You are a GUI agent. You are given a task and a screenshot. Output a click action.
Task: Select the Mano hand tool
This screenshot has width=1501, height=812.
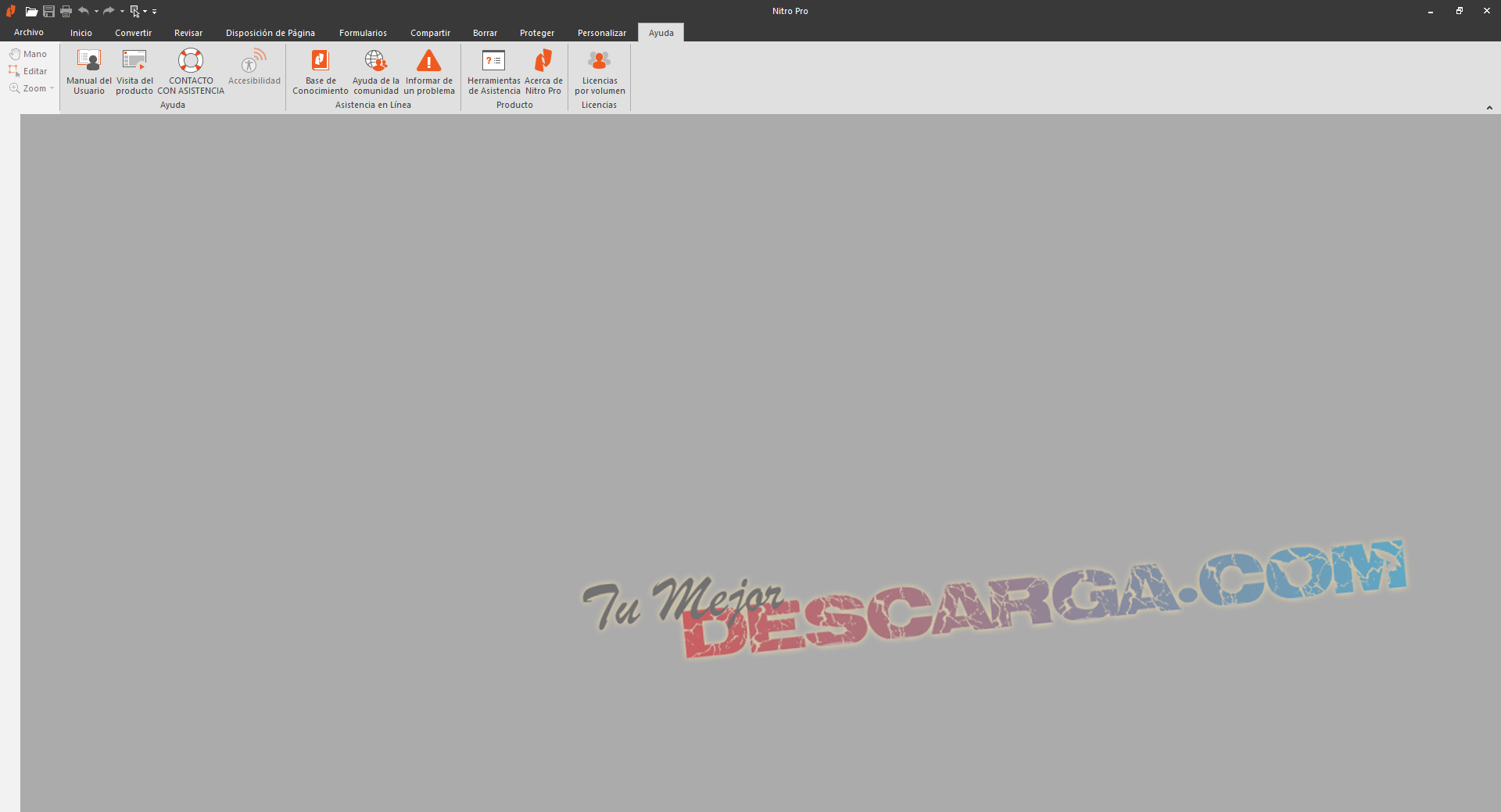[x=28, y=54]
